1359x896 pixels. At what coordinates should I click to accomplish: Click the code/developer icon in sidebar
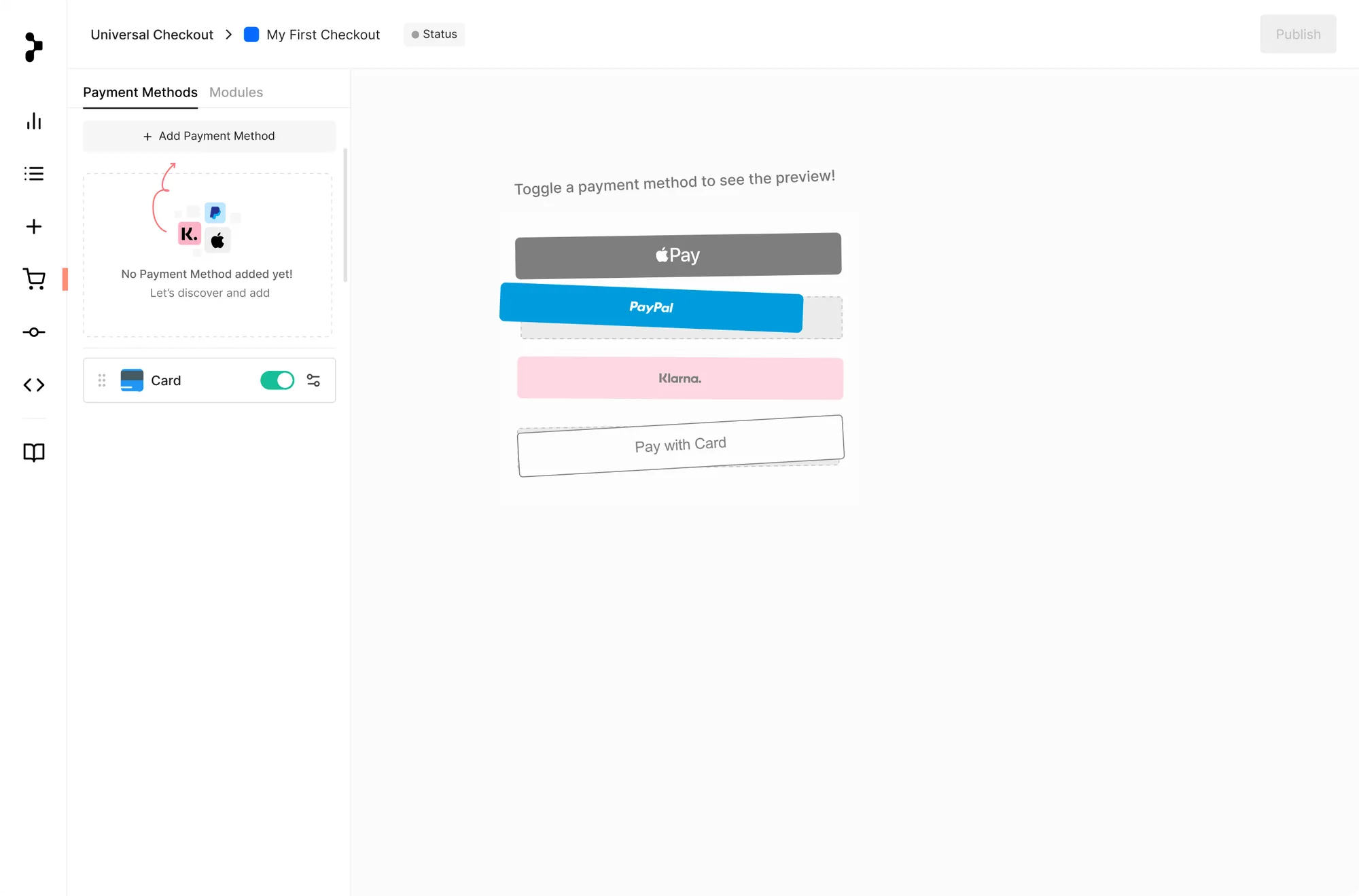click(x=33, y=385)
